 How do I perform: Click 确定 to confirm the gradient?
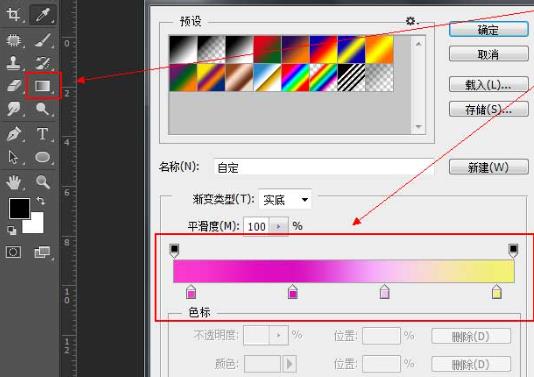[489, 30]
